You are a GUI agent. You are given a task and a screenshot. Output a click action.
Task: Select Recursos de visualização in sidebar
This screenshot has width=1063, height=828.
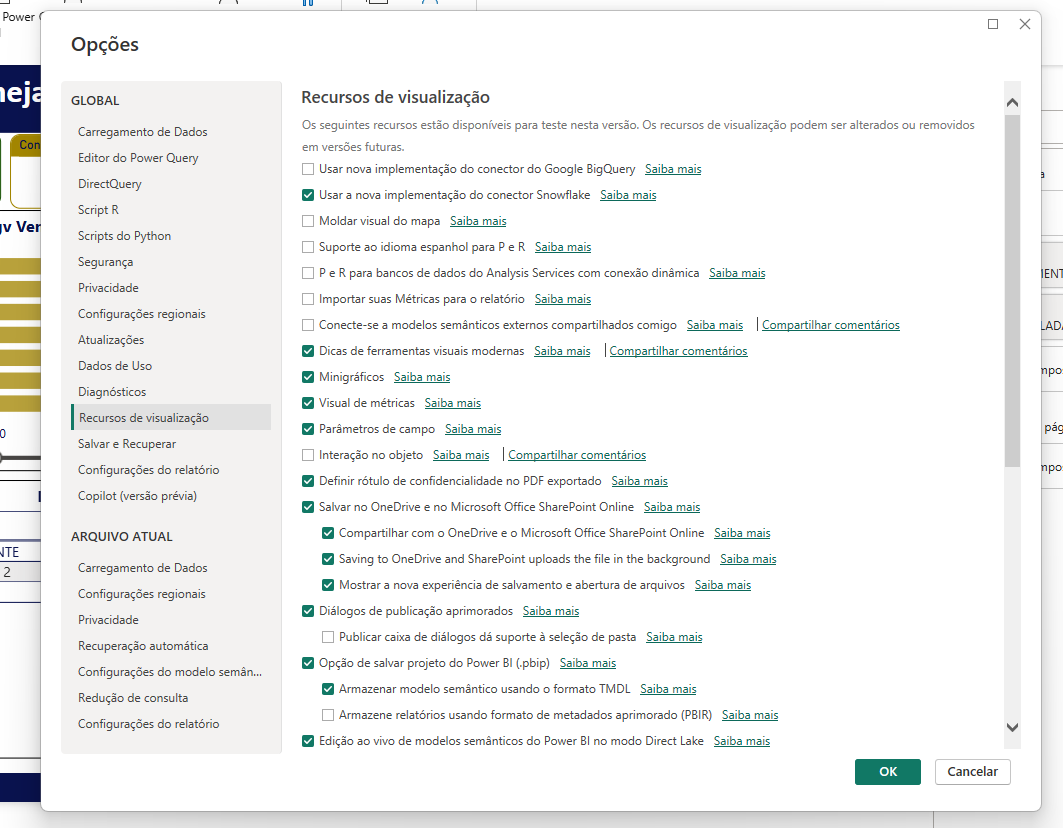pyautogui.click(x=171, y=418)
